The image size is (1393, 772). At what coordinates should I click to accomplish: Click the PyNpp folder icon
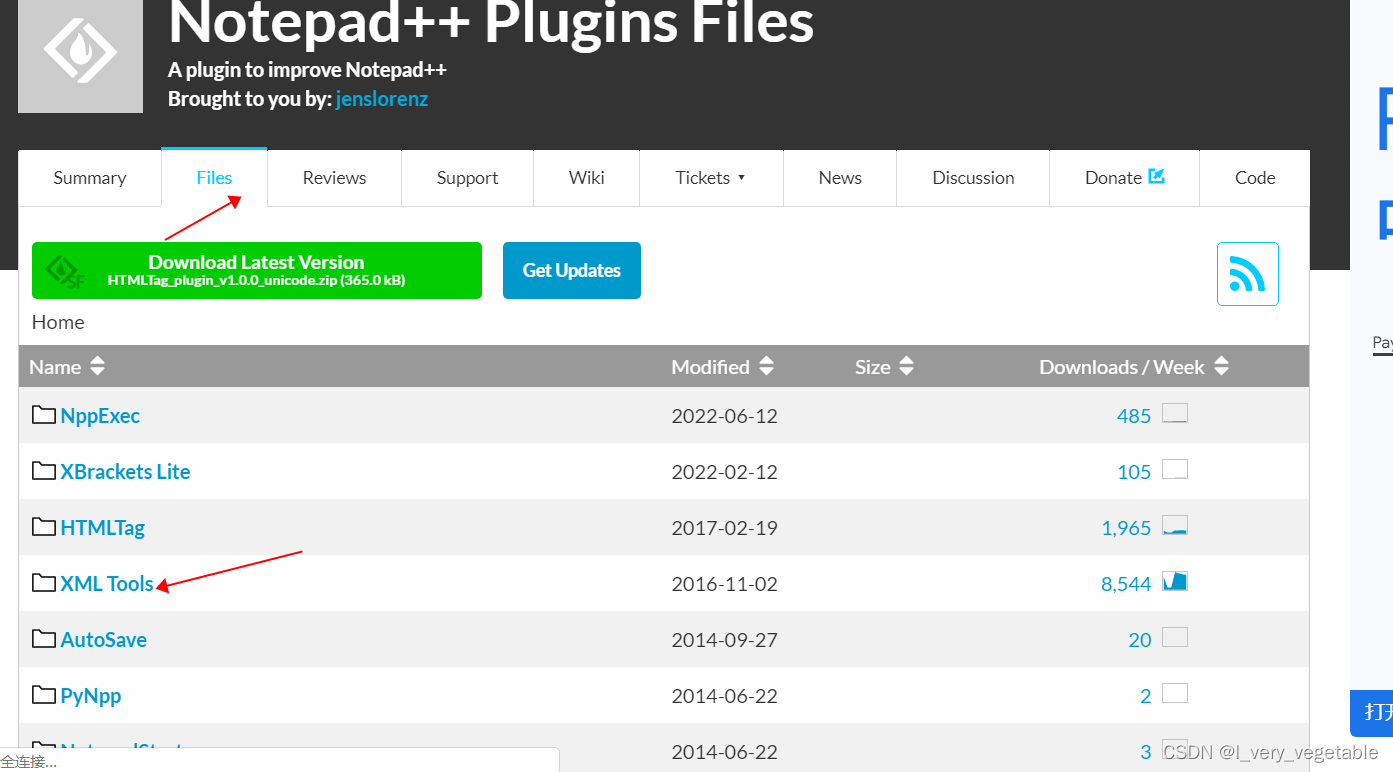tap(43, 695)
